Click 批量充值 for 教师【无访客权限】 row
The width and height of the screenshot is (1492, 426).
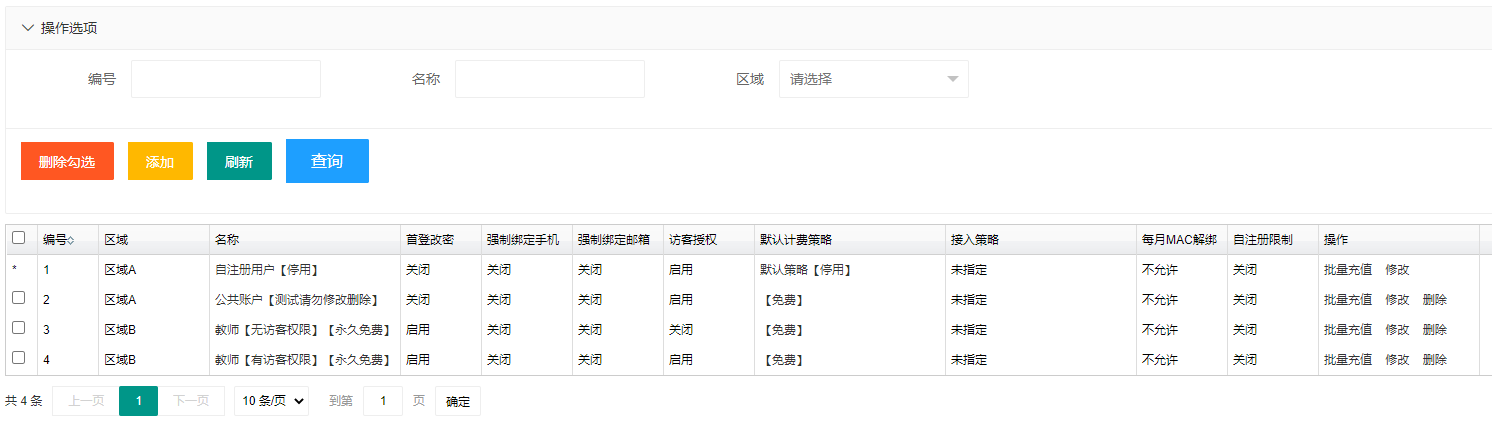point(1348,330)
